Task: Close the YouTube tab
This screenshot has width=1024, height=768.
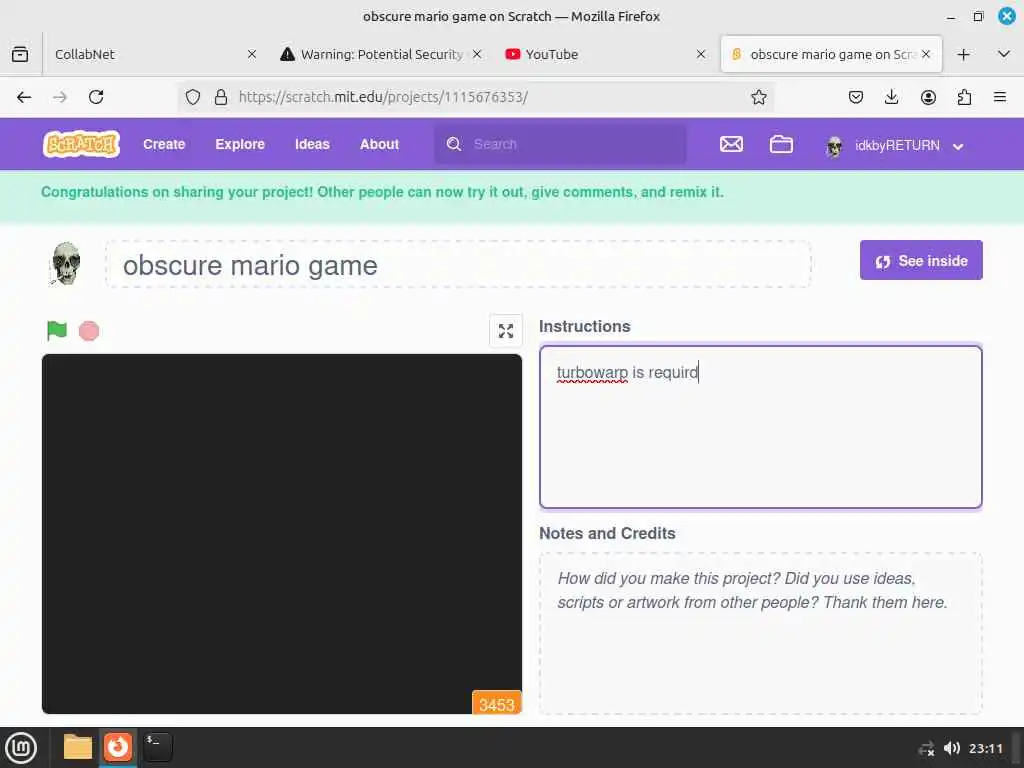Action: pos(701,54)
